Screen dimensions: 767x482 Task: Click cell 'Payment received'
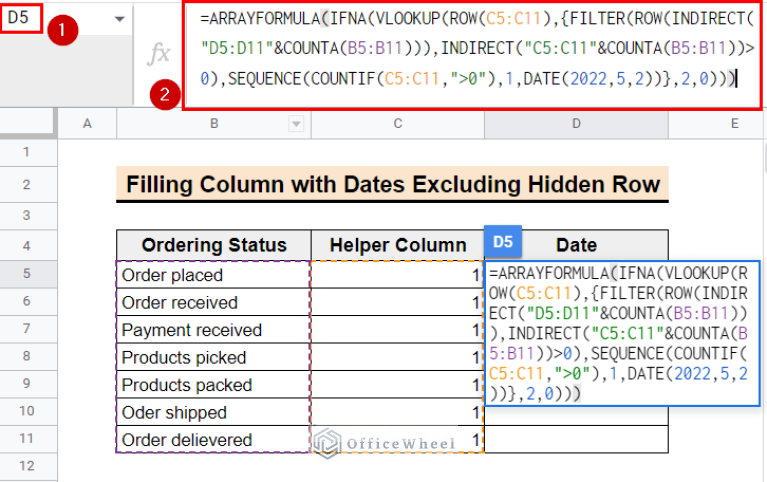coord(214,330)
